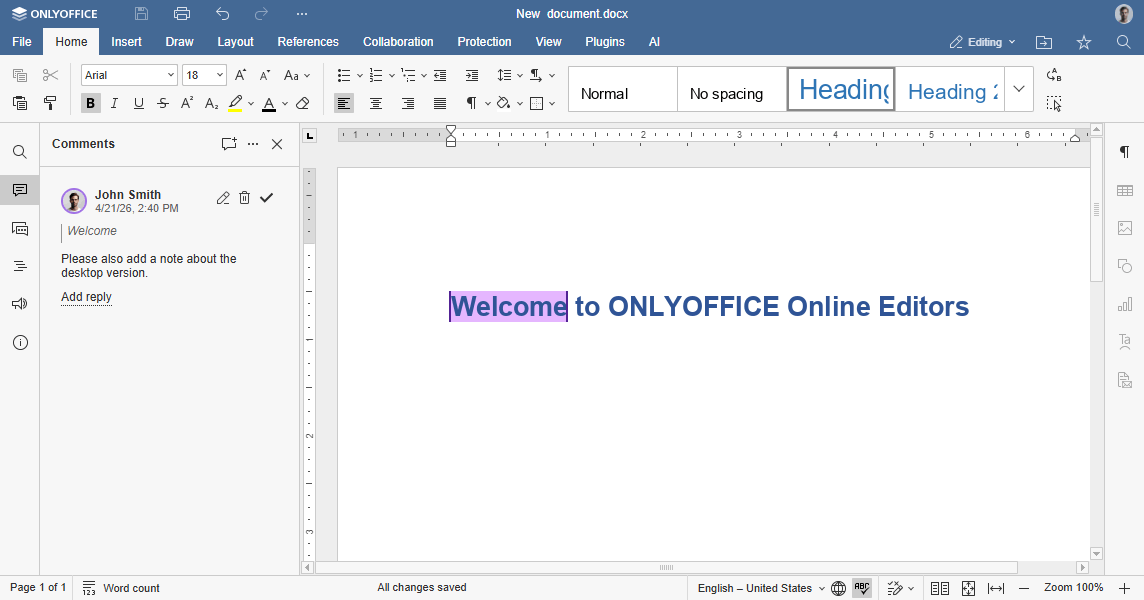Open table settings in right sidebar
1144x600 pixels.
(x=1125, y=190)
